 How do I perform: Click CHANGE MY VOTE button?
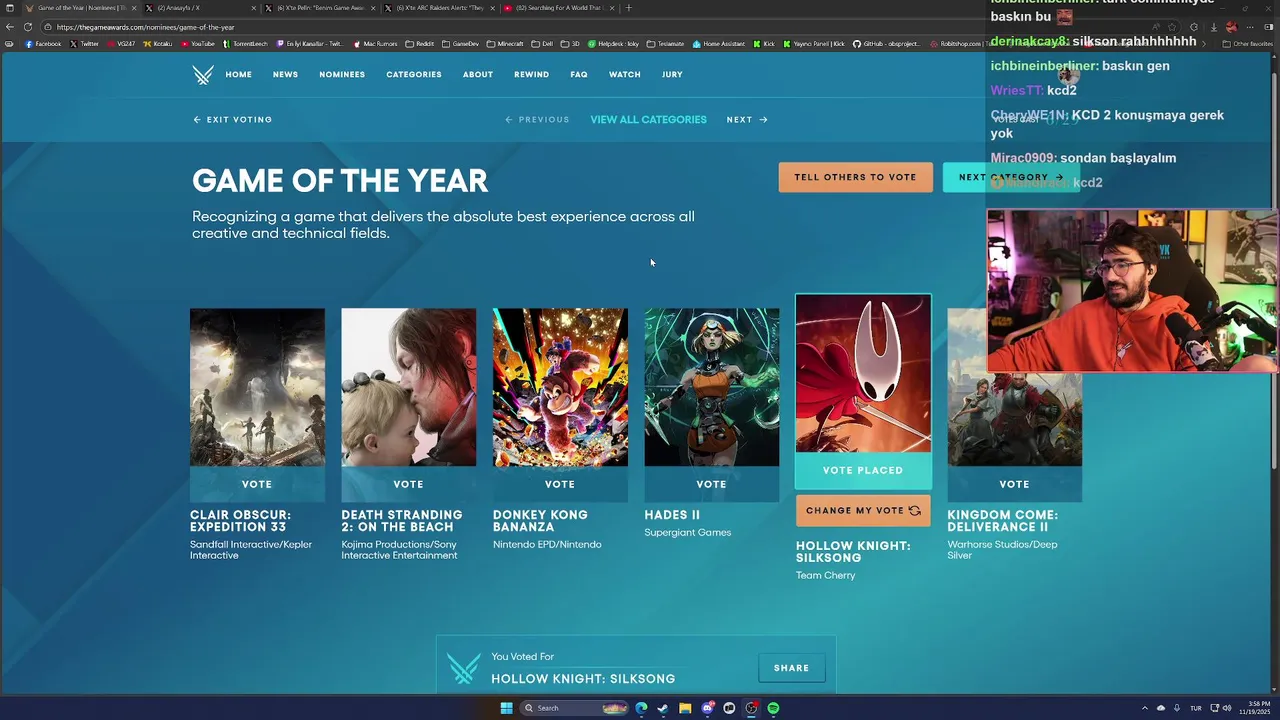(863, 510)
